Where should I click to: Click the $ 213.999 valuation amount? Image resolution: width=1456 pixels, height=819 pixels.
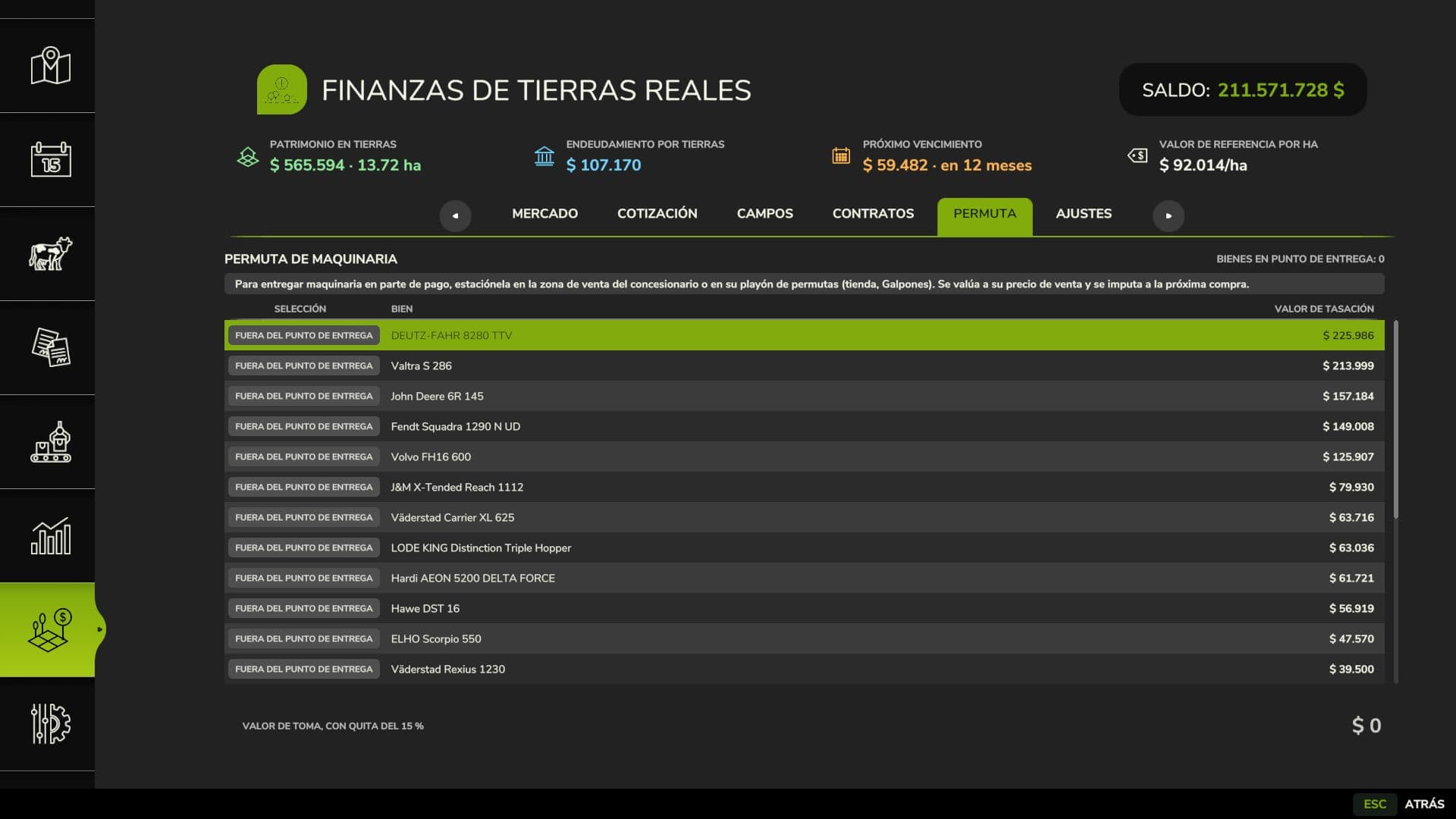pos(1348,366)
